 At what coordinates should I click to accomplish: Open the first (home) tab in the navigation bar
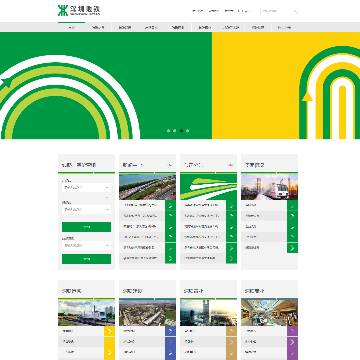point(71,27)
